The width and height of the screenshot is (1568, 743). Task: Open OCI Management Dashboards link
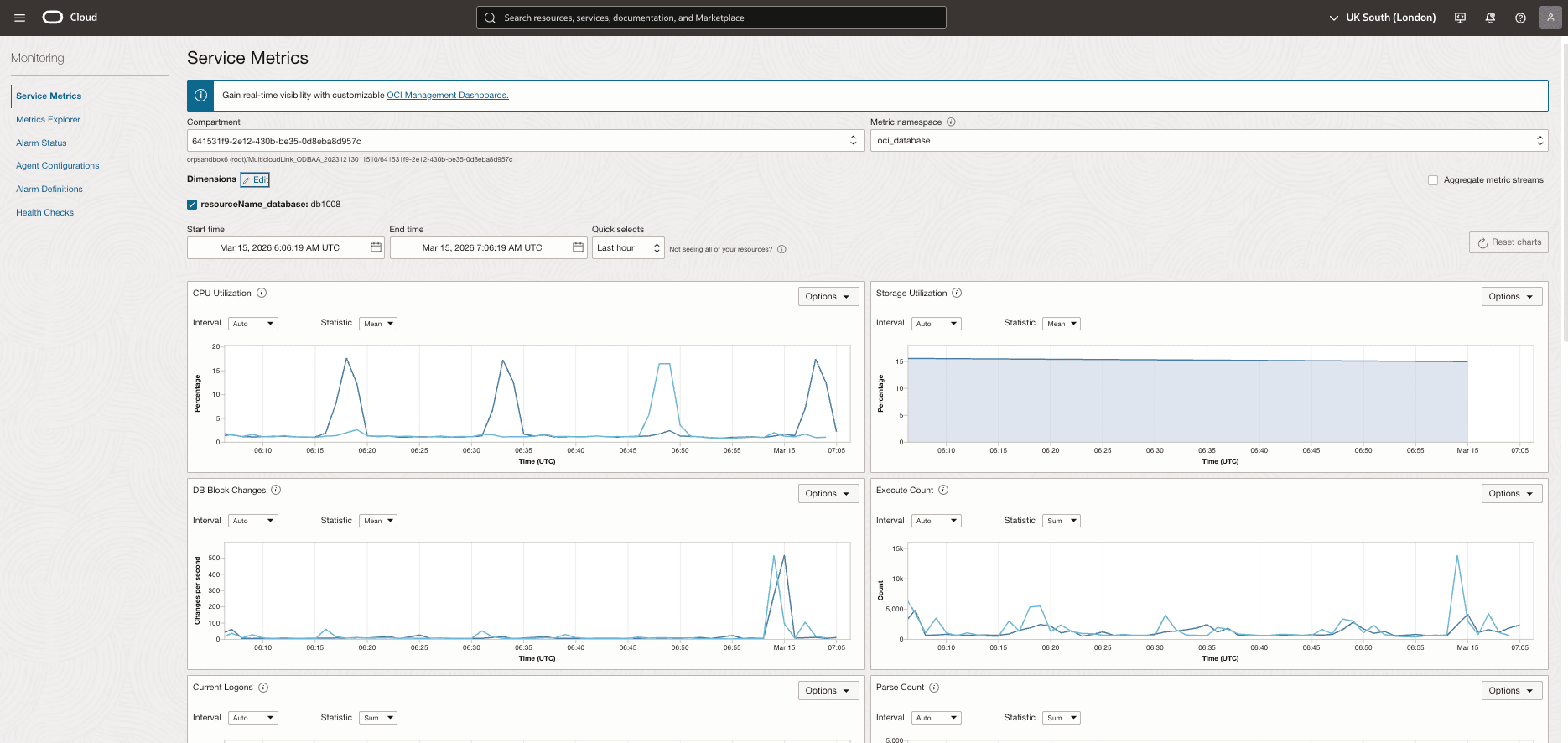[x=448, y=96]
